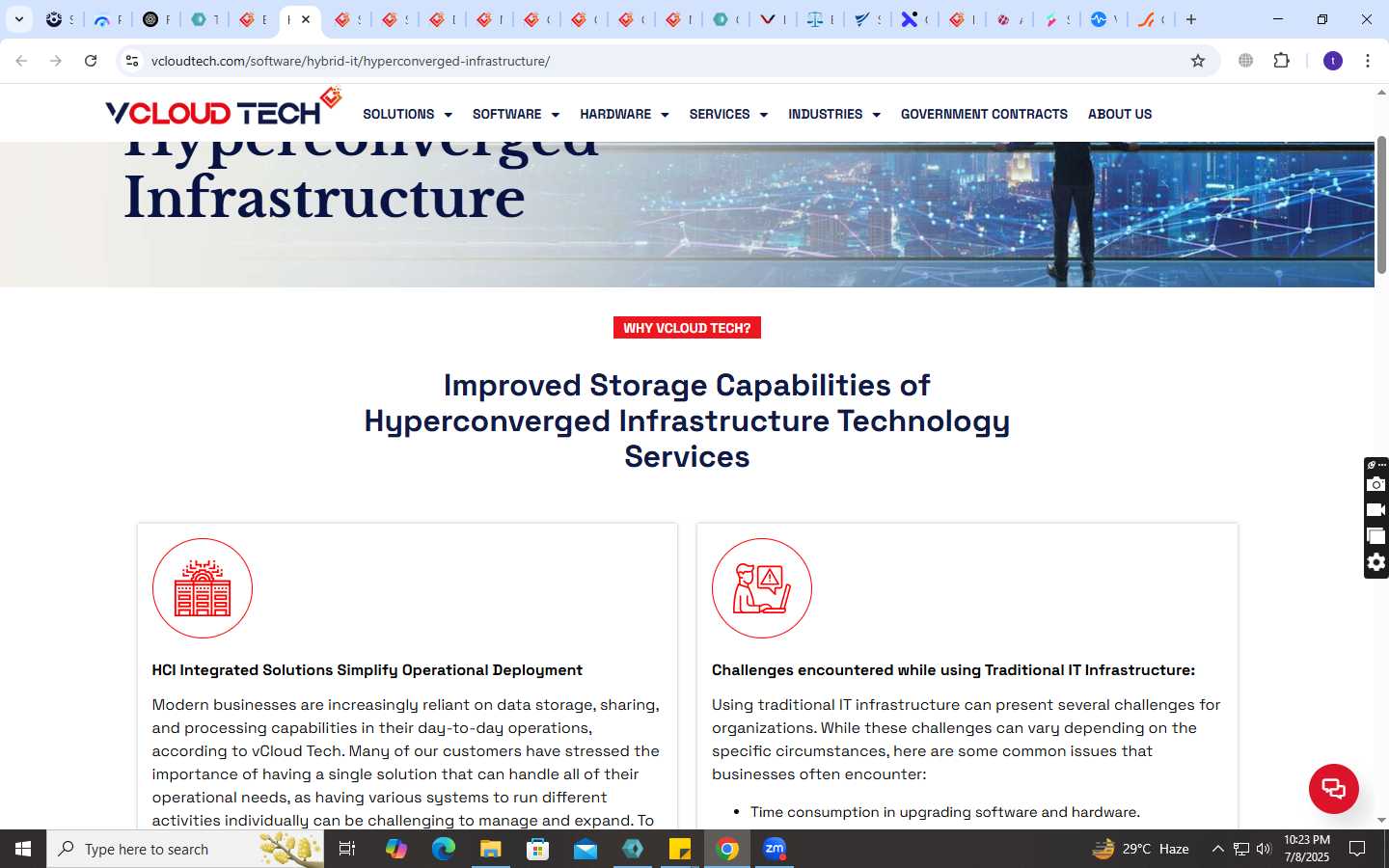This screenshot has width=1389, height=868.
Task: Close the active vCloud Tech tab
Action: click(x=306, y=19)
